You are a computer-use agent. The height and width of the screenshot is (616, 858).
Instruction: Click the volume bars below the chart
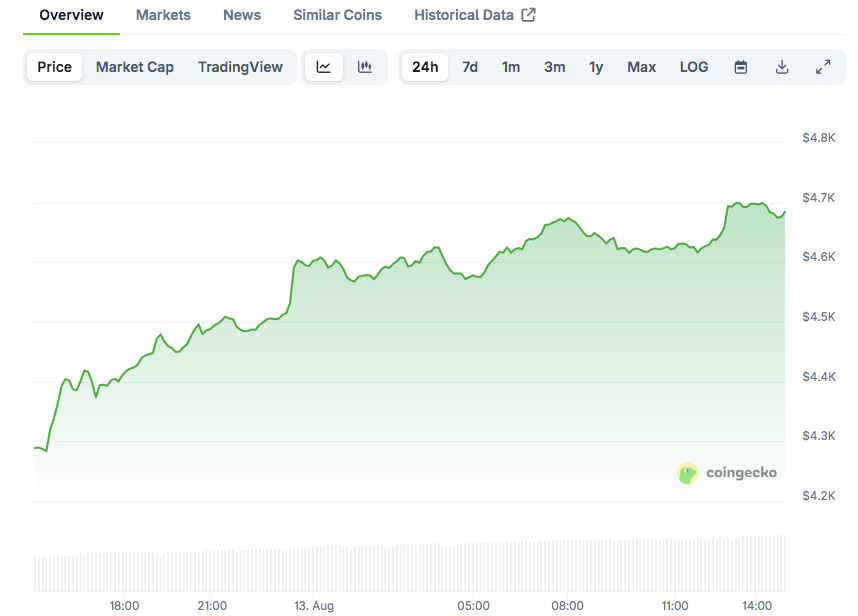coord(410,564)
